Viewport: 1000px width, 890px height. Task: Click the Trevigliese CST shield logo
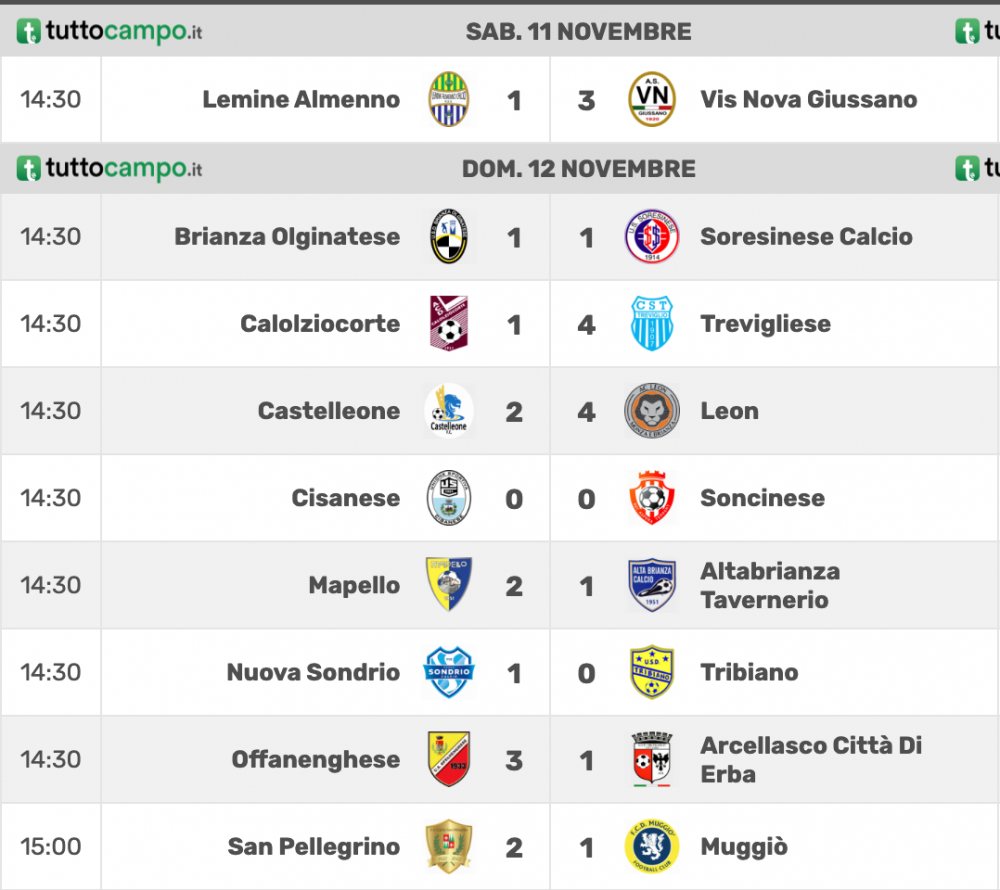tap(651, 323)
